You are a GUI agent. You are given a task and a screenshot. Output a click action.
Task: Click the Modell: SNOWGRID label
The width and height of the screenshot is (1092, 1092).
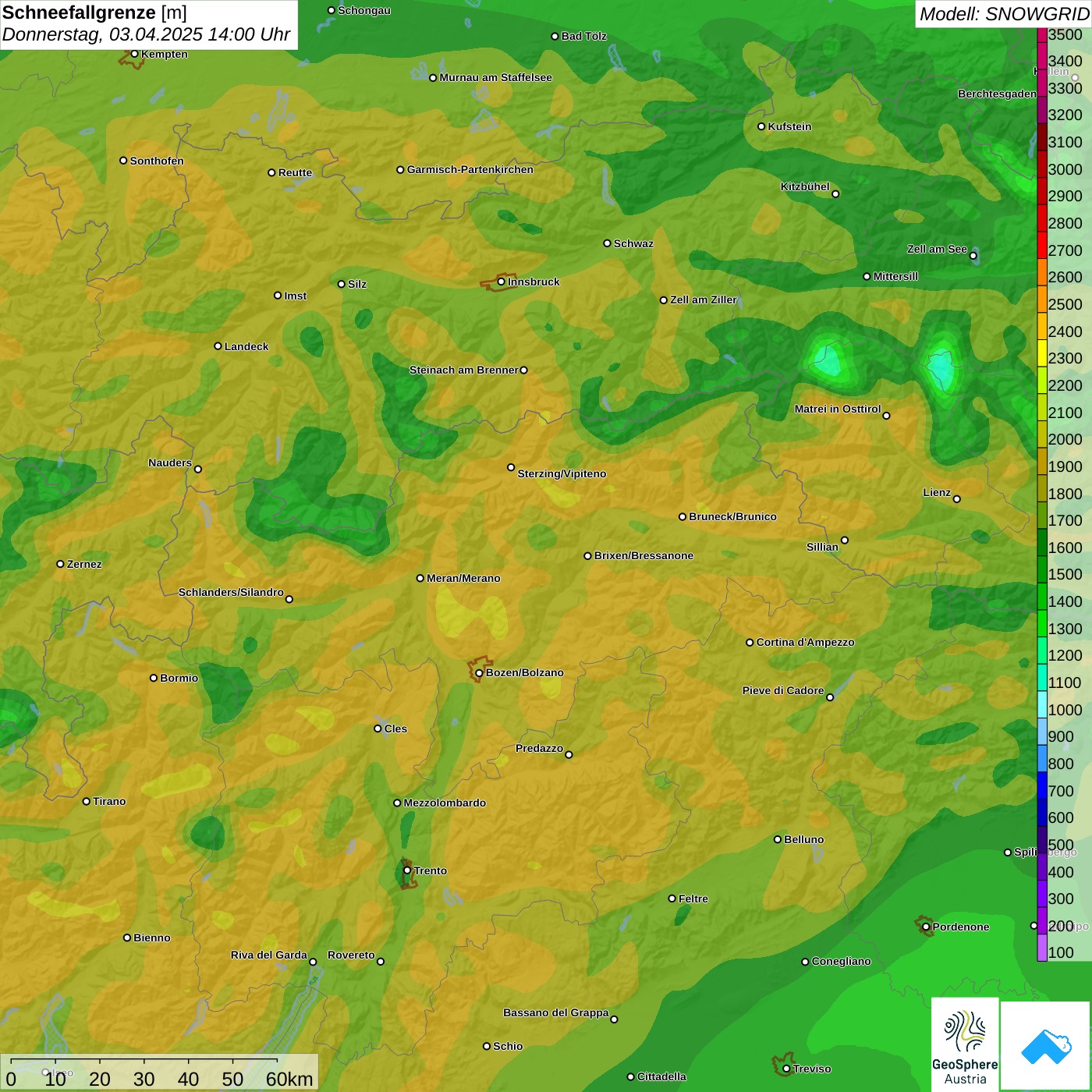1004,14
